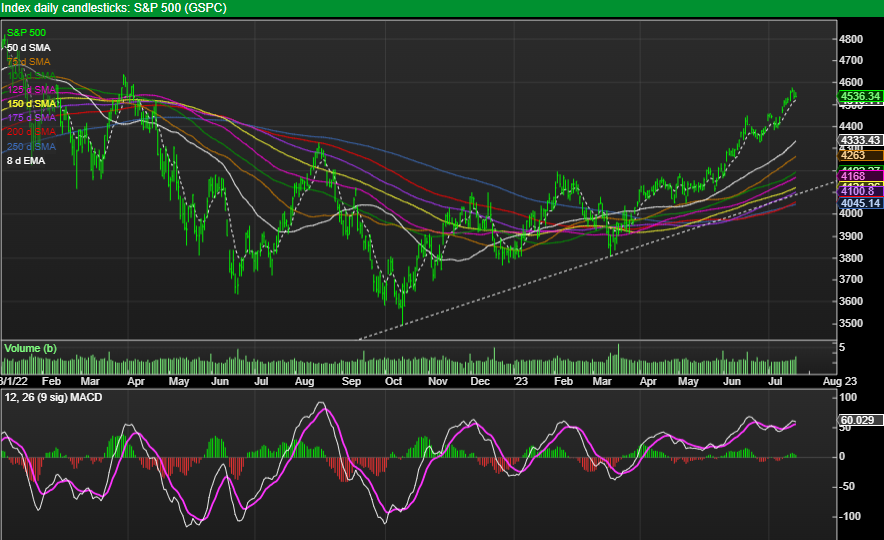Select the 250 d SMA legend entry
The height and width of the screenshot is (540, 884).
pyautogui.click(x=32, y=147)
